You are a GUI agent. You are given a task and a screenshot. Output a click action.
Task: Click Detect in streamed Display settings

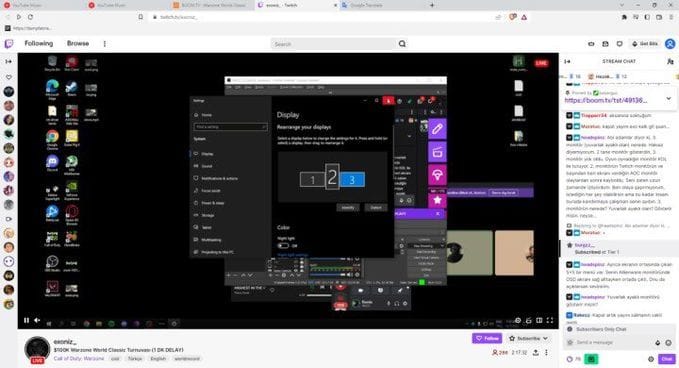click(x=375, y=207)
